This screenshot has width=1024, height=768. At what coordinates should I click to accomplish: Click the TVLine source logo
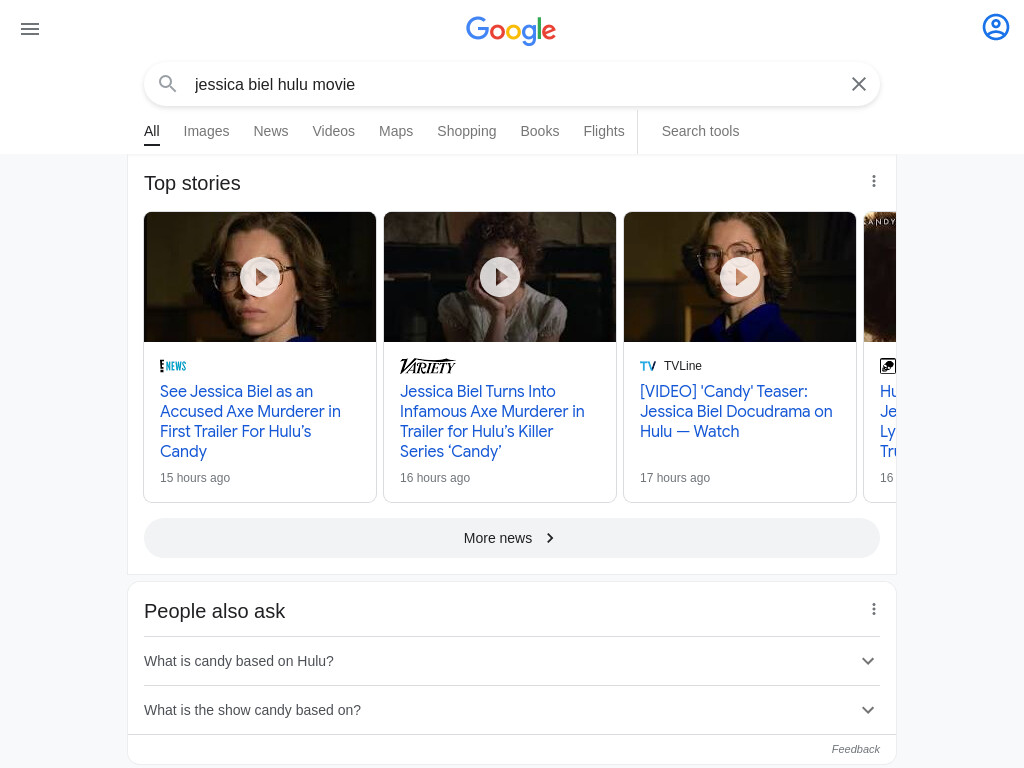tap(648, 366)
